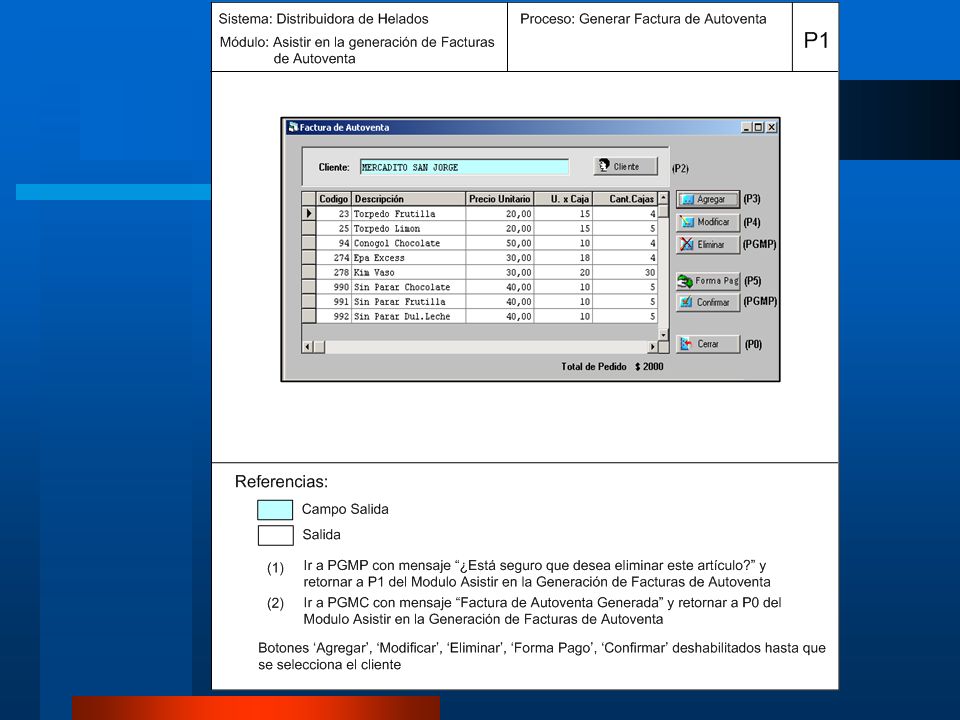Maximize the Factura de Autoventa window
960x720 pixels.
click(x=758, y=127)
